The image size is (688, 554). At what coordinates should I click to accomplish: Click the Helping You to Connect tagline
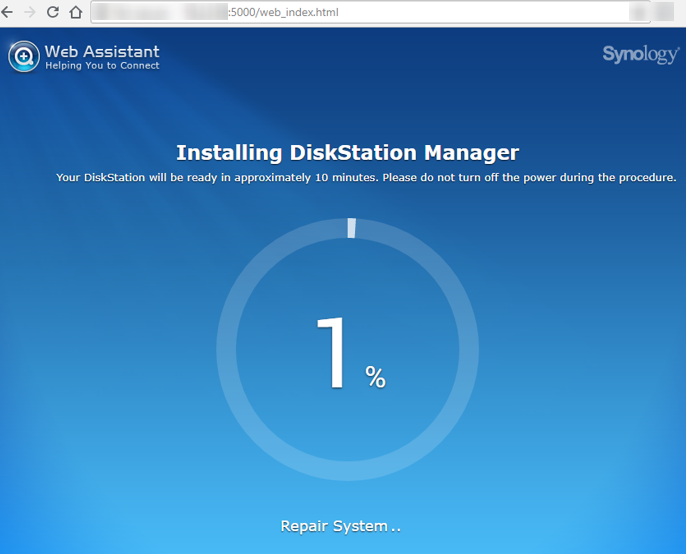102,66
